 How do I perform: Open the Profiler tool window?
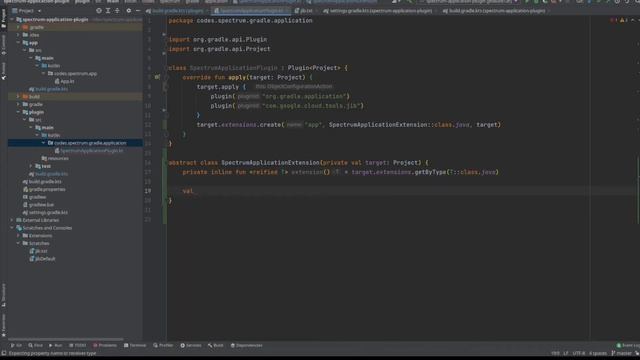[x=163, y=345]
